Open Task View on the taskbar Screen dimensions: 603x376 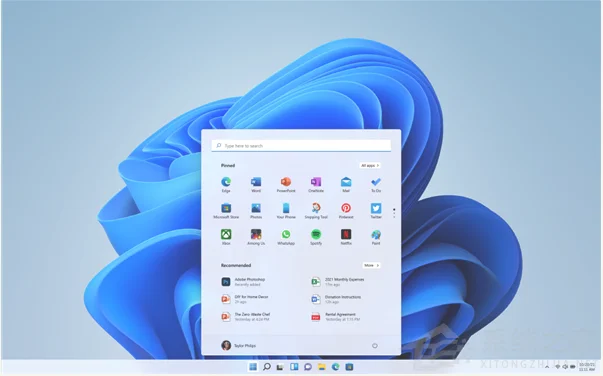280,367
